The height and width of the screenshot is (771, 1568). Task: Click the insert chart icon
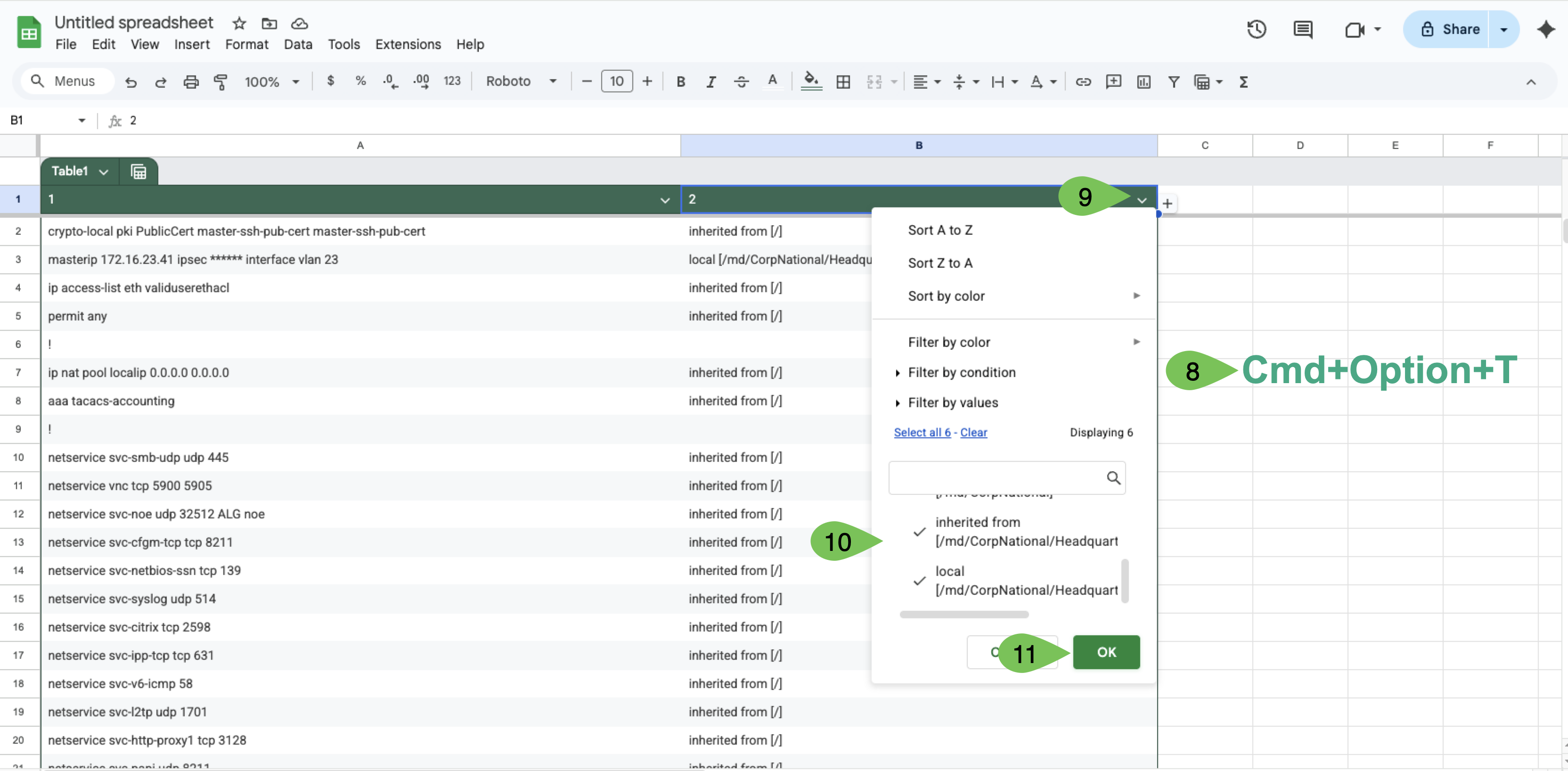[x=1144, y=82]
